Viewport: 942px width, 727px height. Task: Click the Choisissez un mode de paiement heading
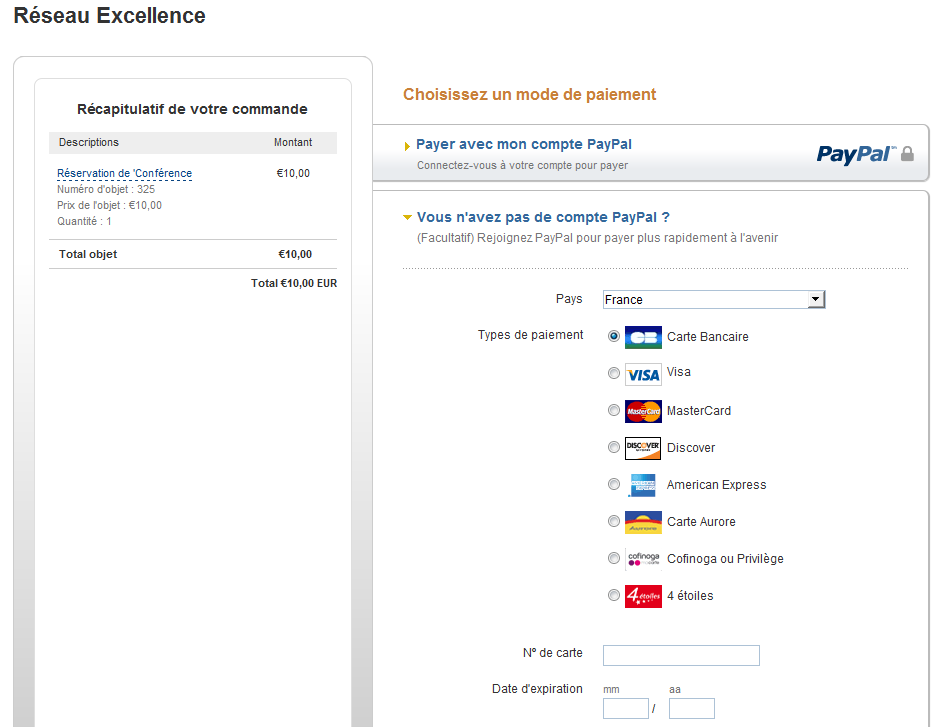(529, 94)
